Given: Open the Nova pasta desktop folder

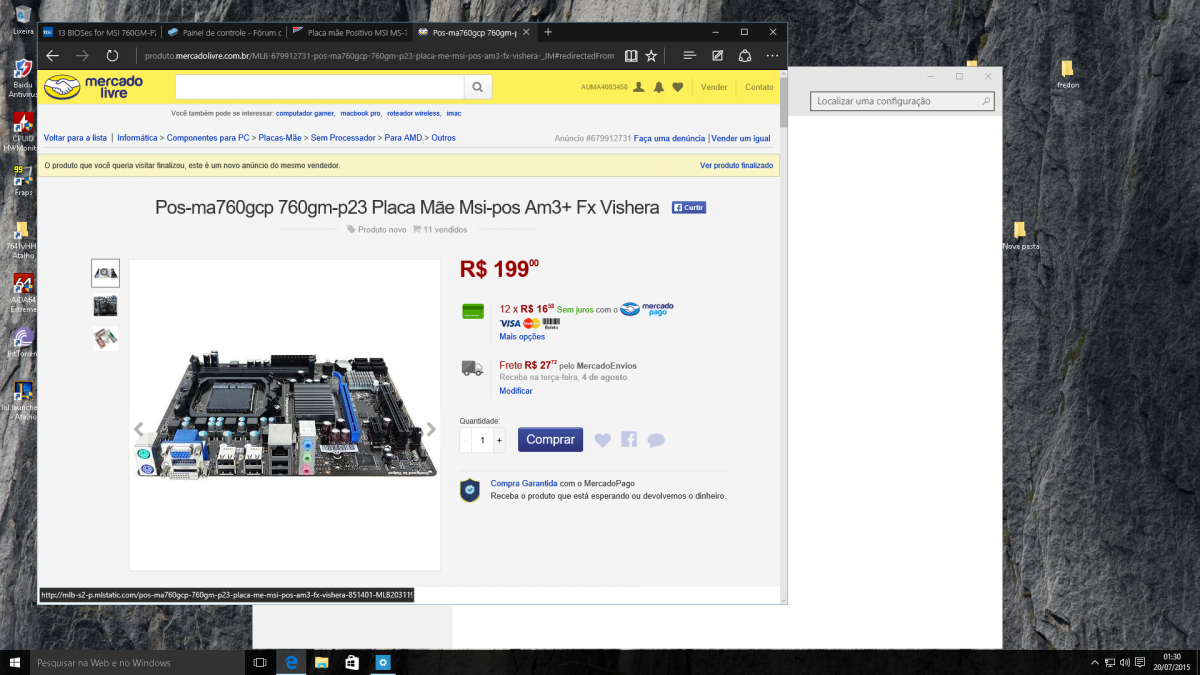Looking at the screenshot, I should pos(1020,236).
